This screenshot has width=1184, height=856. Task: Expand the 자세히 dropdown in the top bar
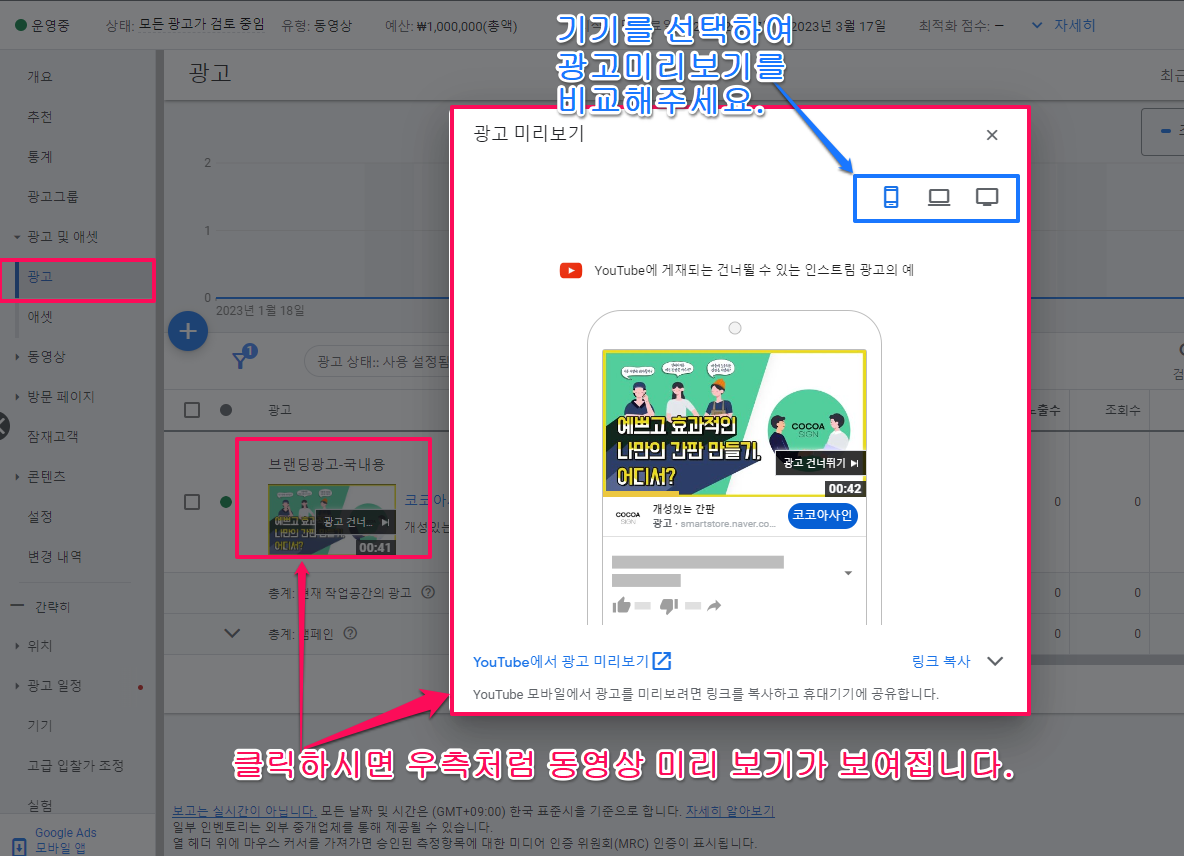click(1063, 26)
